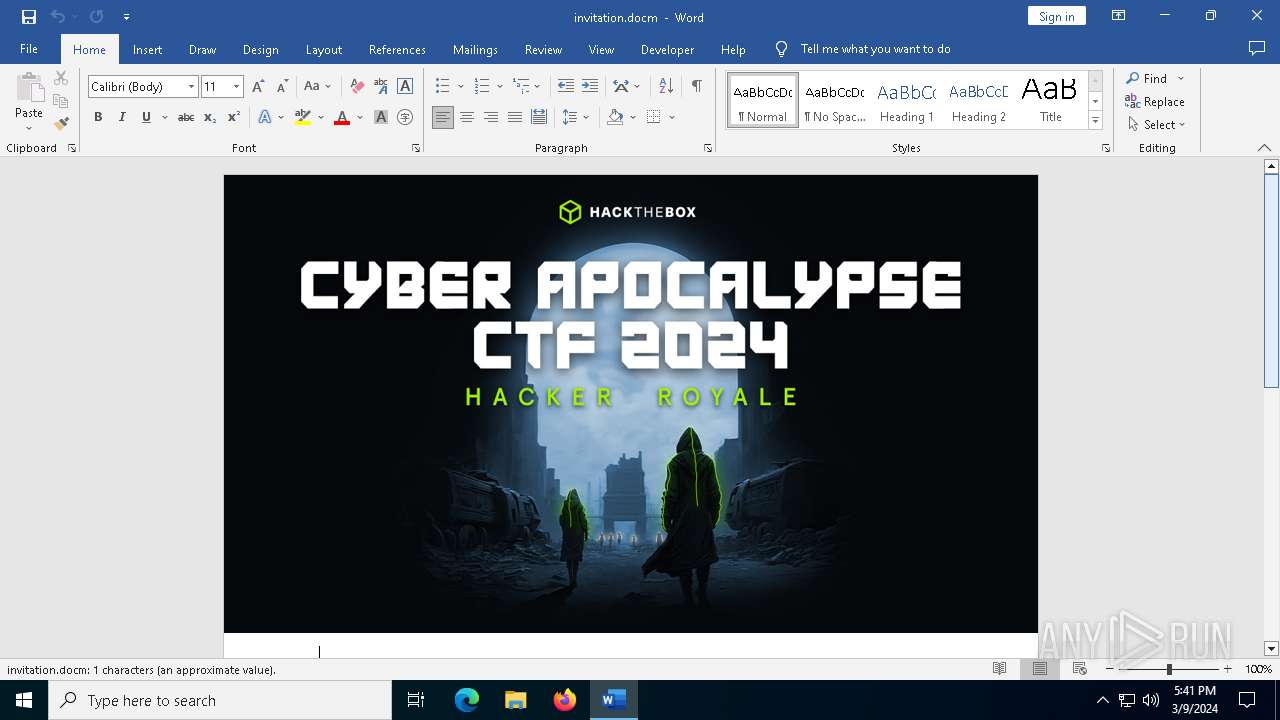Image resolution: width=1280 pixels, height=720 pixels.
Task: Expand the Styles gallery More arrow
Action: tap(1095, 121)
